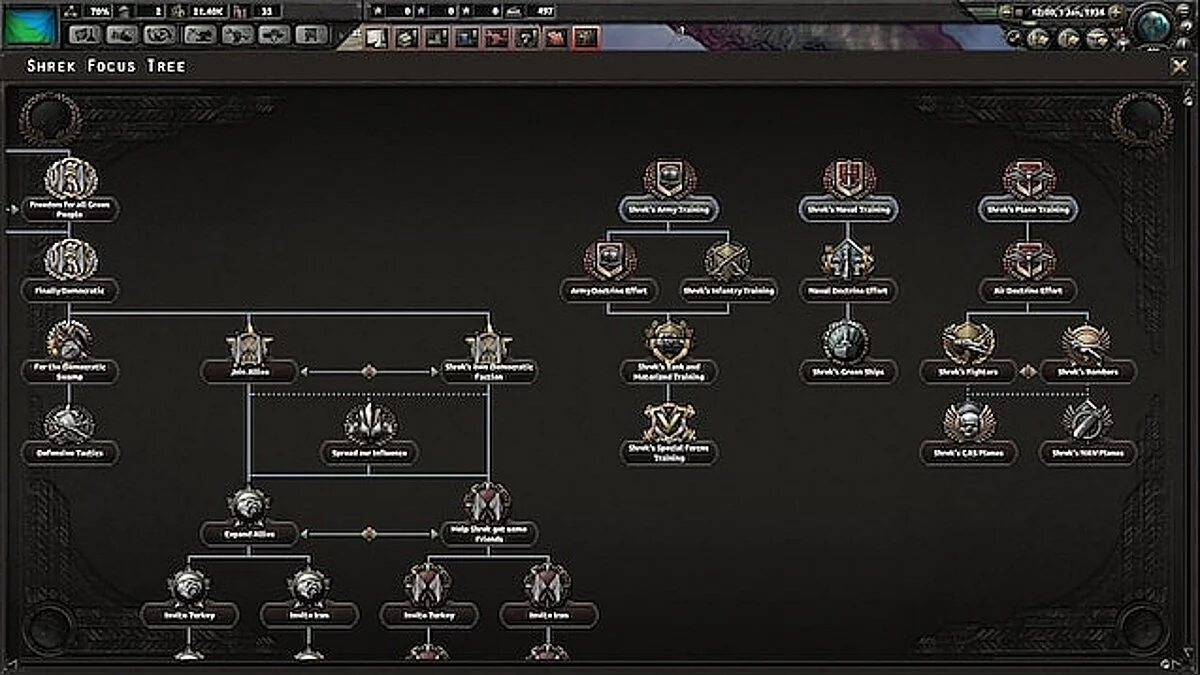The image size is (1200, 675).
Task: Click the Shrek's Special Forces Training icon
Action: click(x=668, y=423)
